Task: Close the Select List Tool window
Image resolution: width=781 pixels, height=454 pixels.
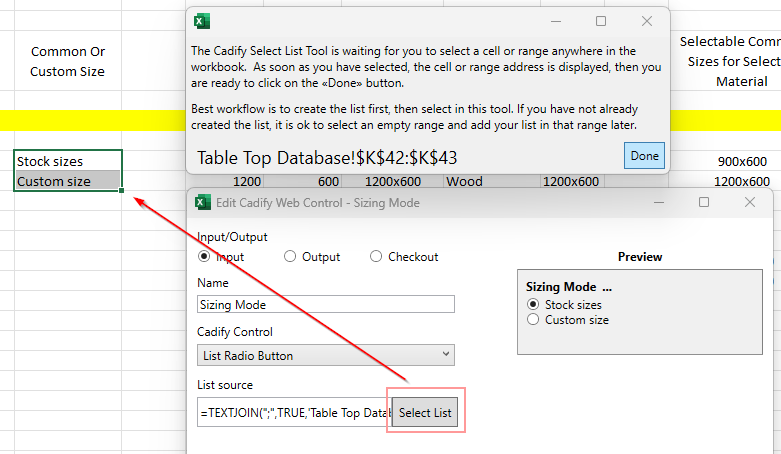Action: (647, 21)
